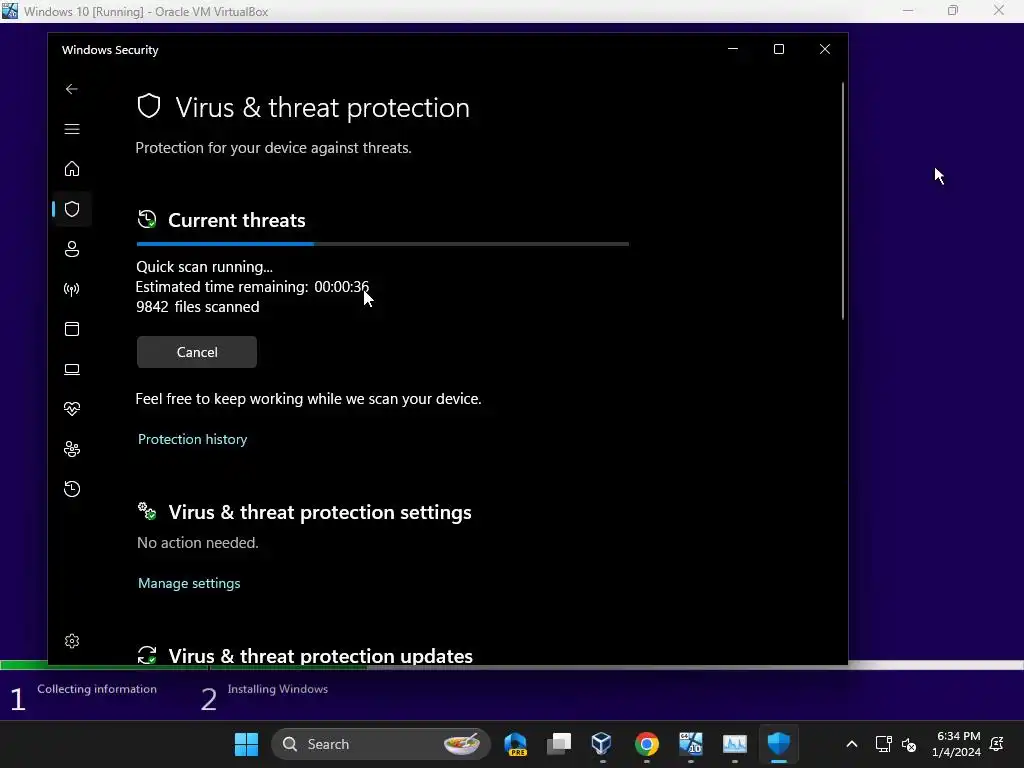Click the Windows Security vertical scrollbar

tap(842, 201)
